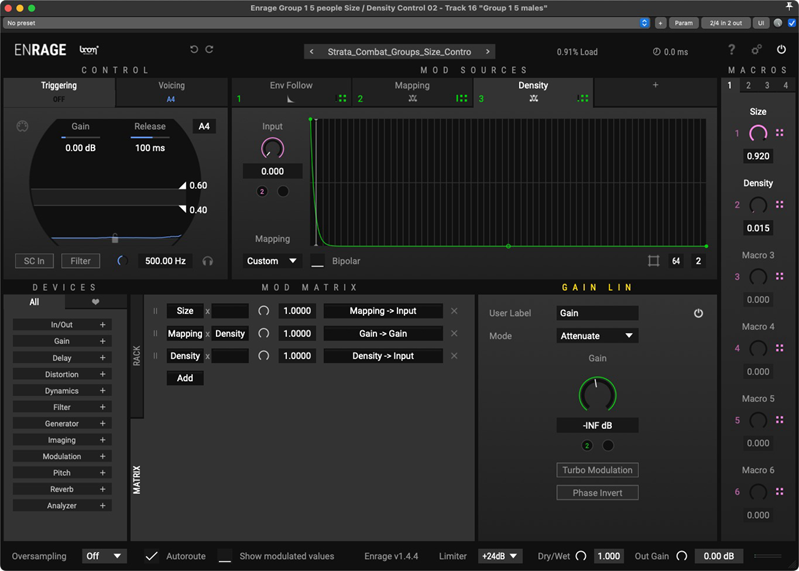Remove the Gain -> Gain matrix row
Viewport: 799px width, 571px height.
(454, 334)
